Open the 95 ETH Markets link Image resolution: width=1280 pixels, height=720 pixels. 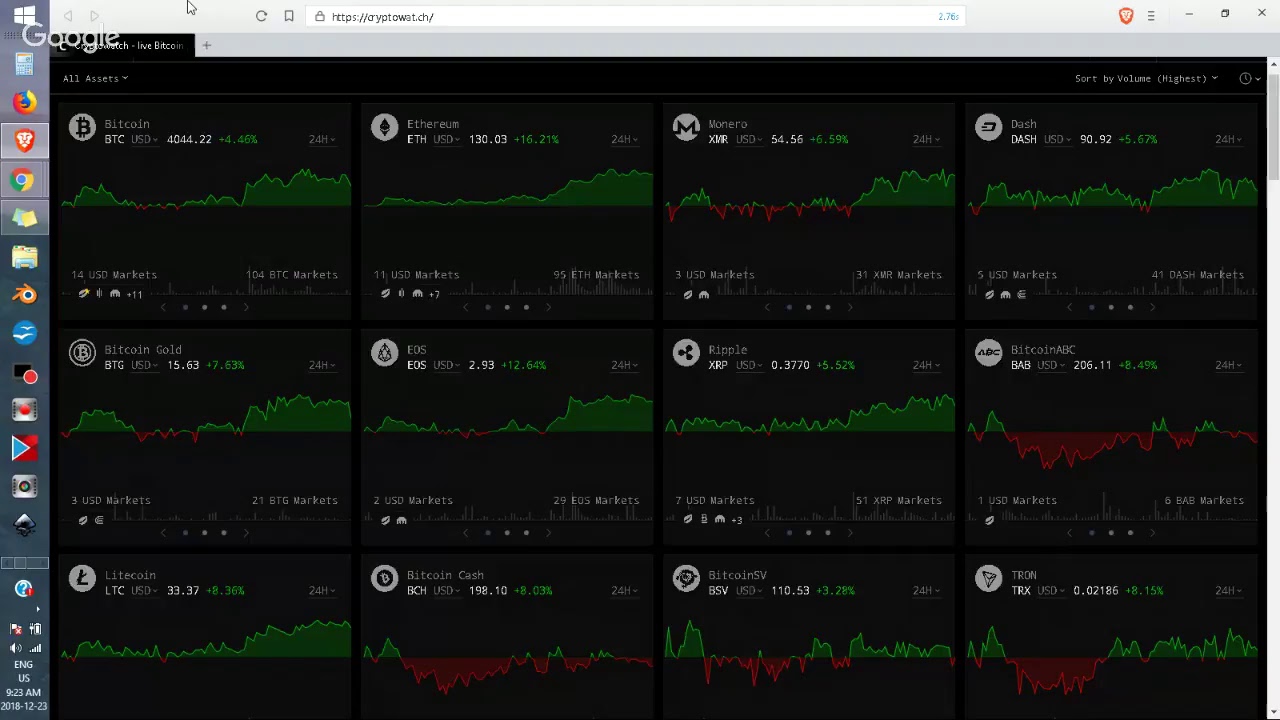point(596,275)
